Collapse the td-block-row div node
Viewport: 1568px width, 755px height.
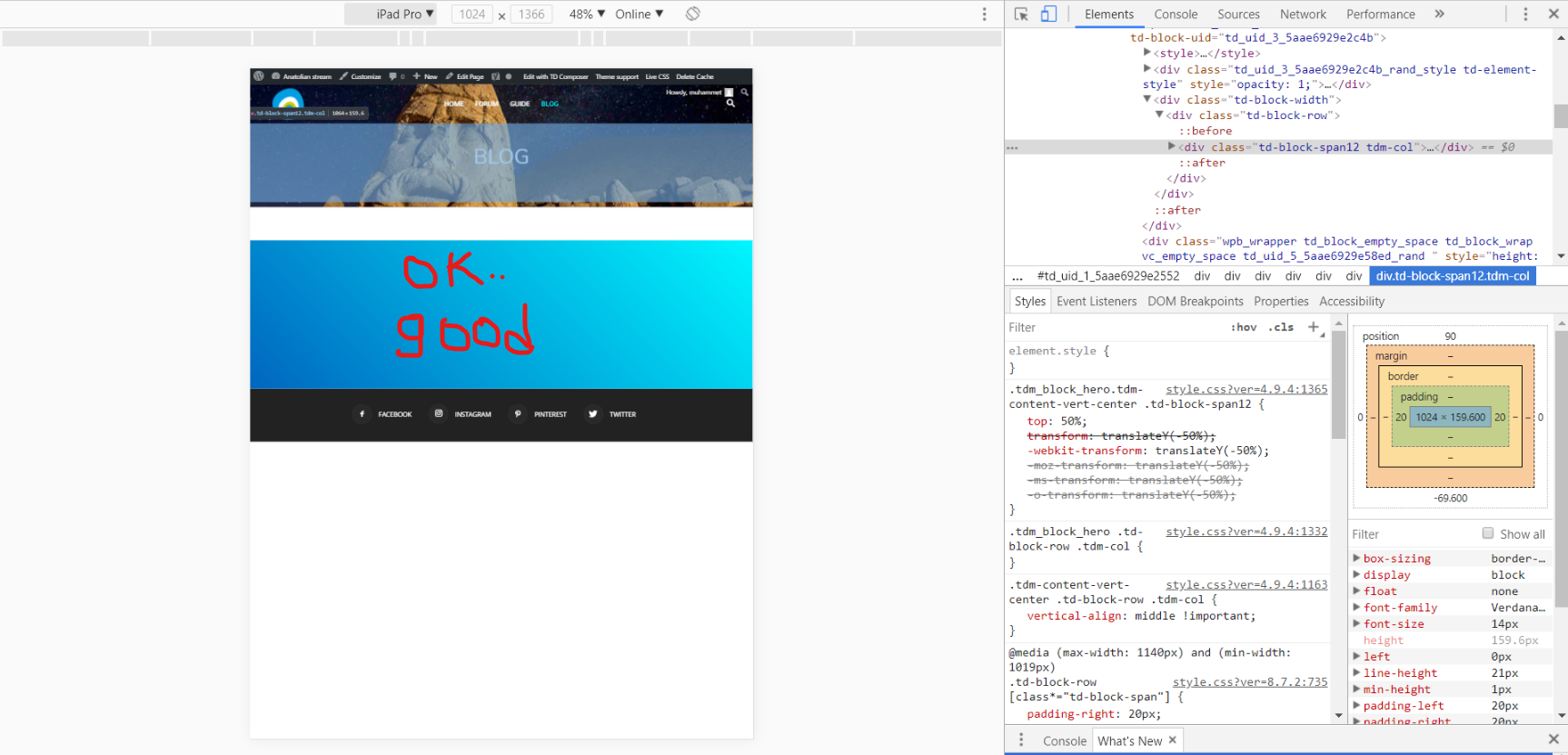click(1159, 115)
